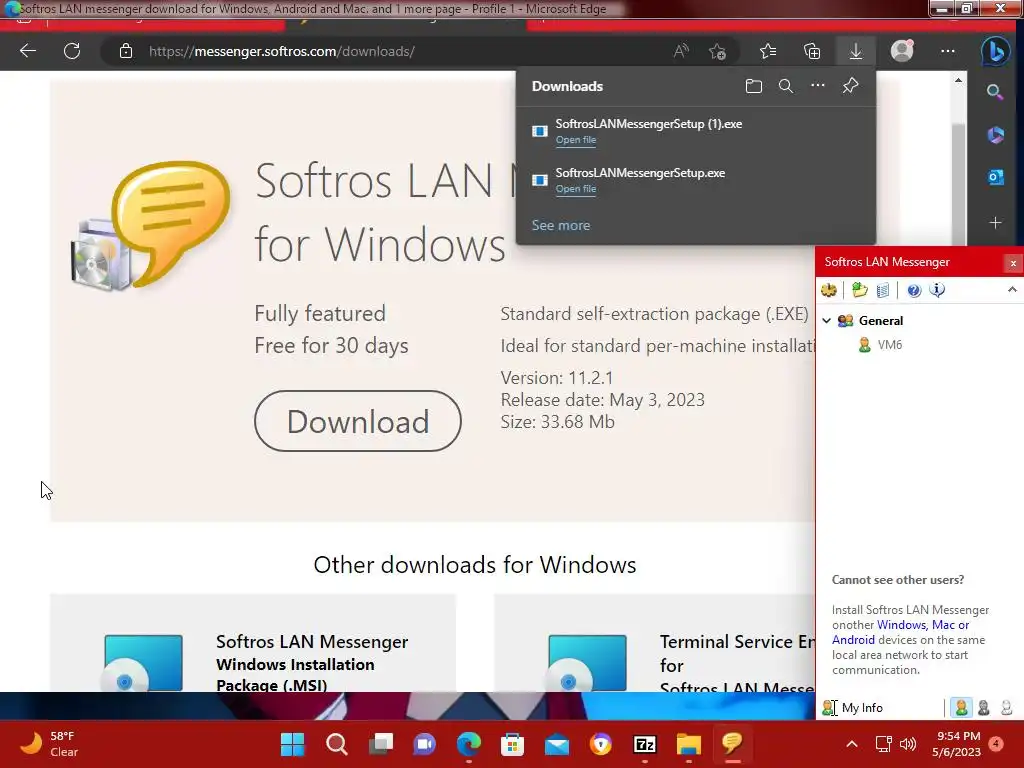This screenshot has width=1024, height=768.
Task: Open the weather widget 58°F Clear
Action: coord(50,744)
